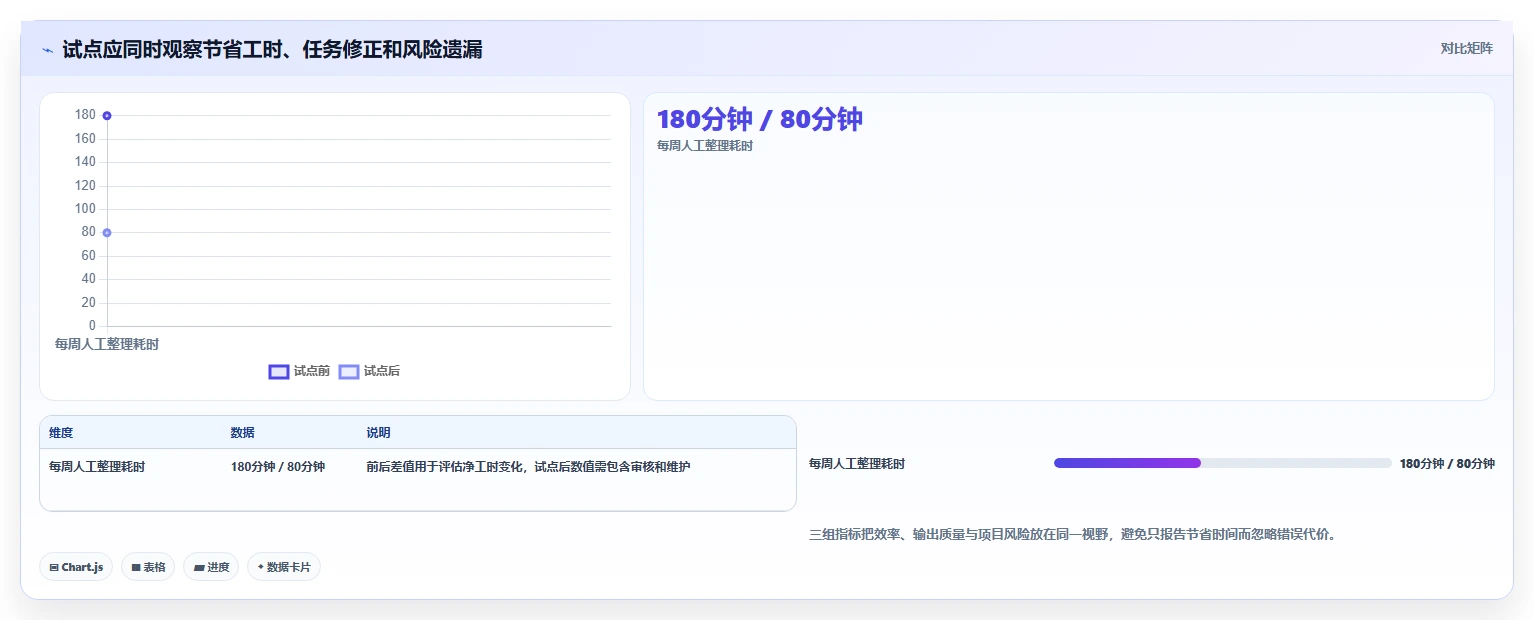This screenshot has width=1534, height=620.
Task: Click the 试点前 legend color box
Action: (279, 372)
